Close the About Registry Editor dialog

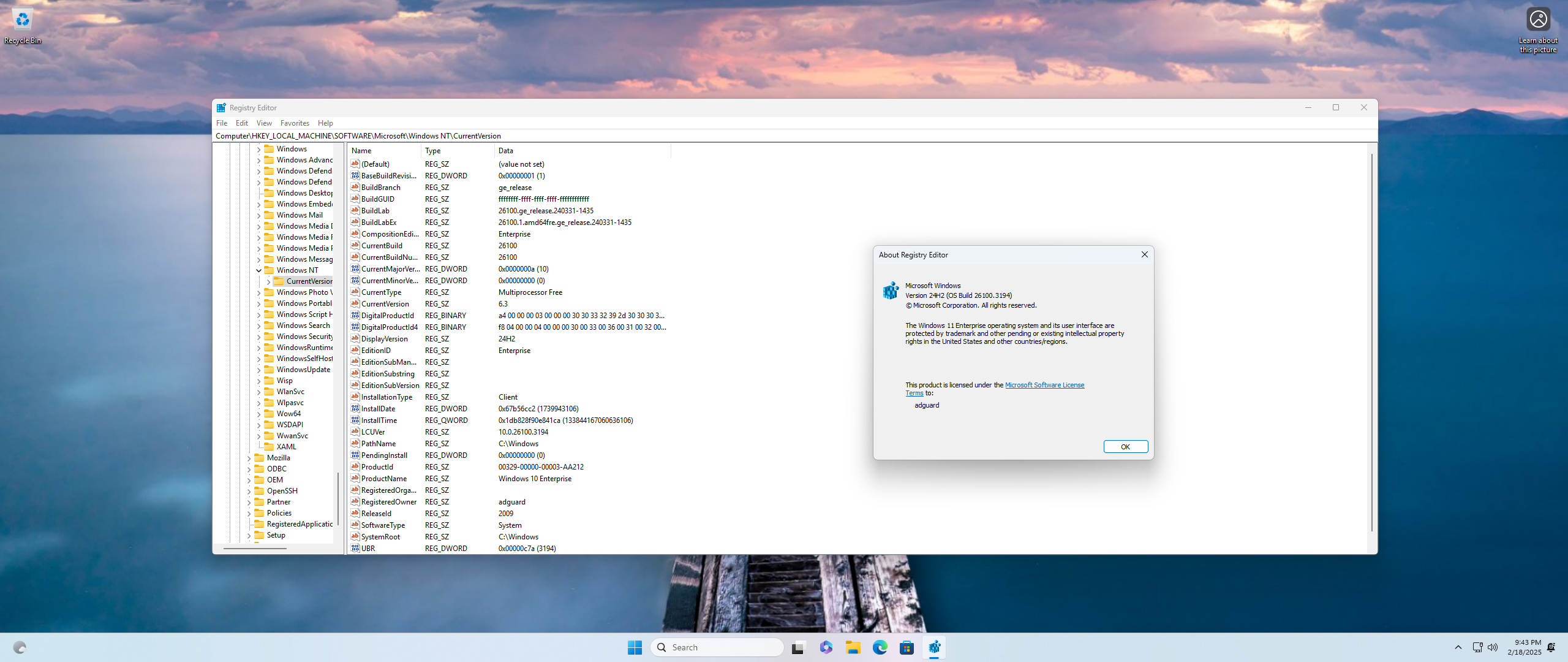coord(1144,254)
